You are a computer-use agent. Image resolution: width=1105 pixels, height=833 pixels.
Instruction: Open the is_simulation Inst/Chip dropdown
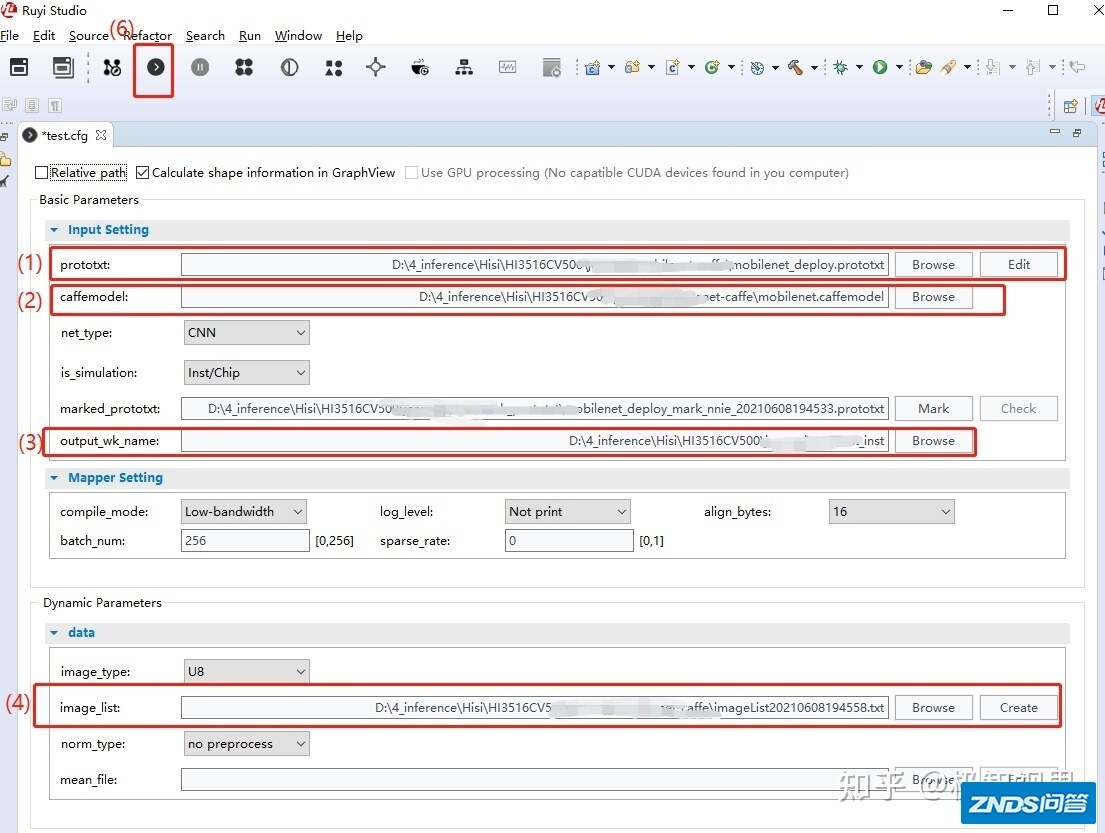[x=246, y=373]
